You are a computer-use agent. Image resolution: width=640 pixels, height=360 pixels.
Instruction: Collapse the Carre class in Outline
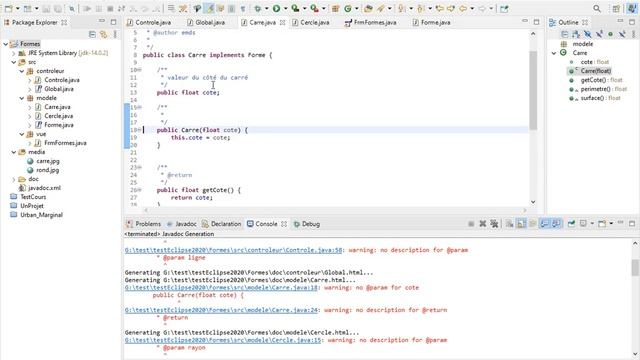(554, 53)
